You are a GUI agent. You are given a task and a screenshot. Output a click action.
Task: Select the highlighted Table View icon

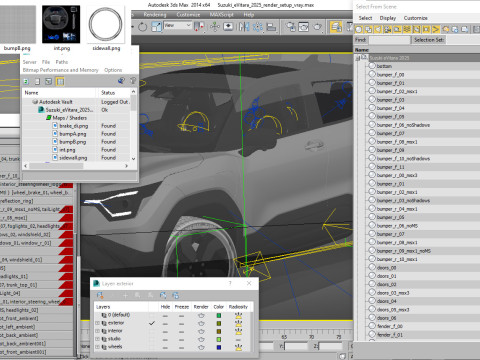pyautogui.click(x=60, y=81)
